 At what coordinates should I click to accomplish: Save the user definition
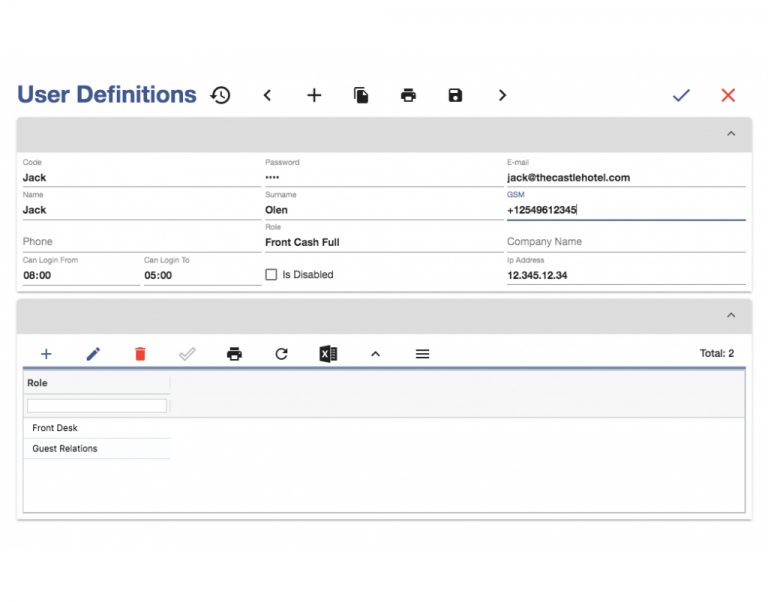[x=455, y=95]
